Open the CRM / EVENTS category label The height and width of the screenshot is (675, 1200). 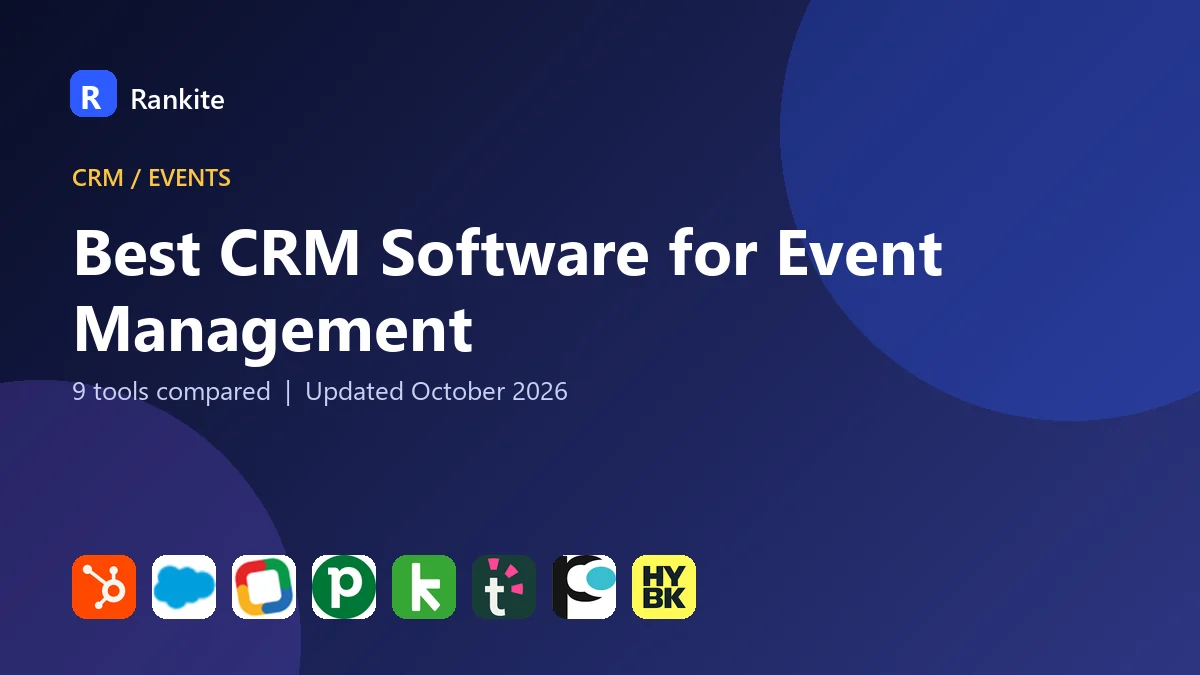tap(151, 178)
